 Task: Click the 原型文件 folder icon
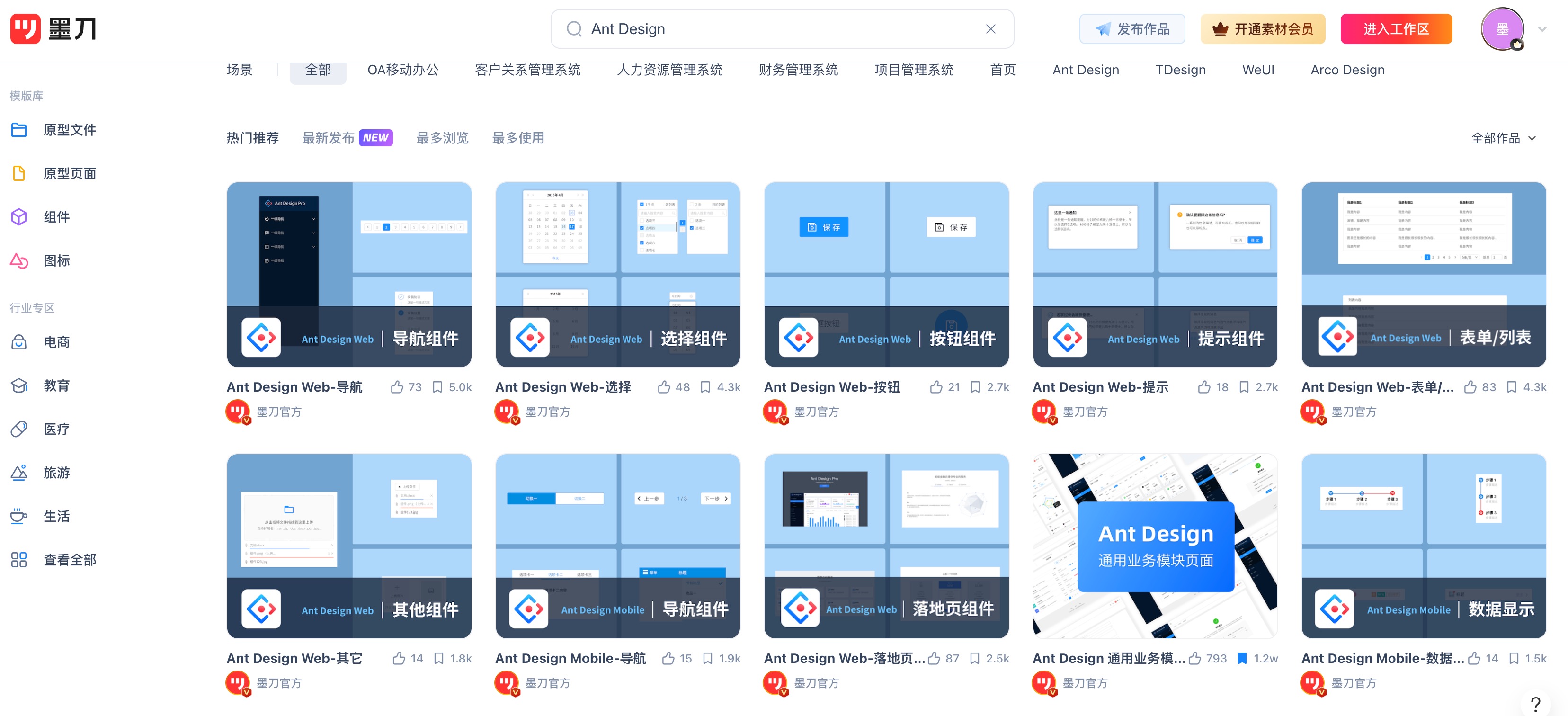click(x=19, y=130)
